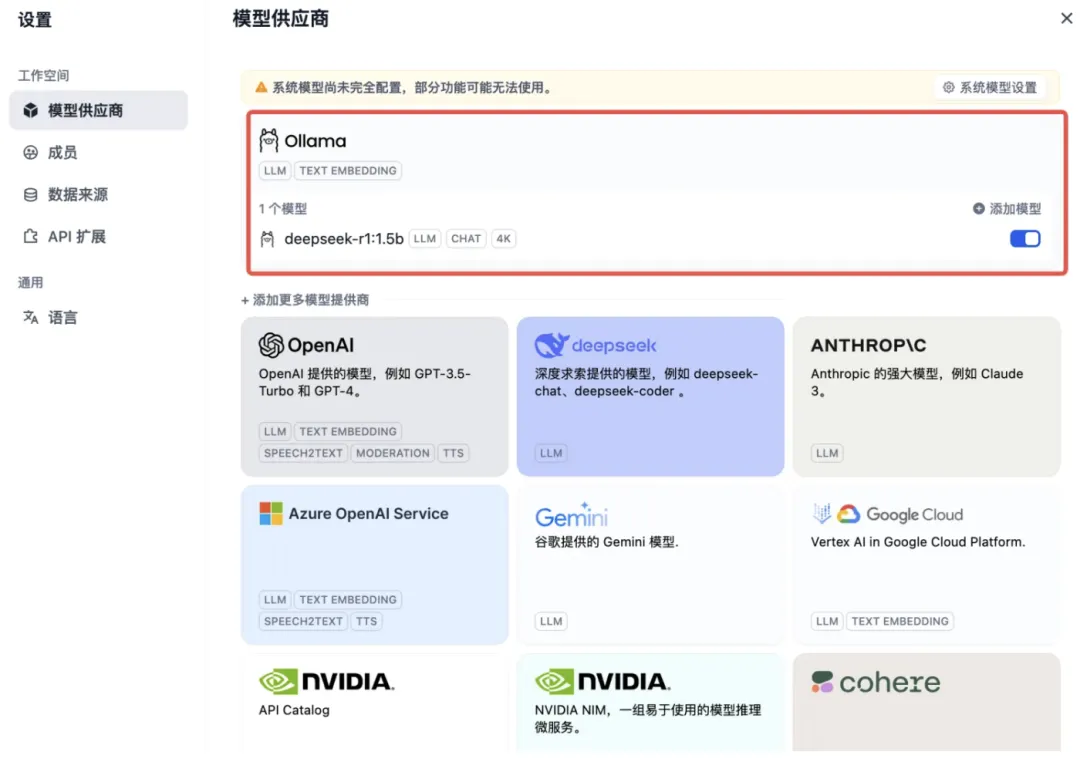The image size is (1080, 762).
Task: Click the Google Cloud logo icon
Action: click(x=849, y=514)
